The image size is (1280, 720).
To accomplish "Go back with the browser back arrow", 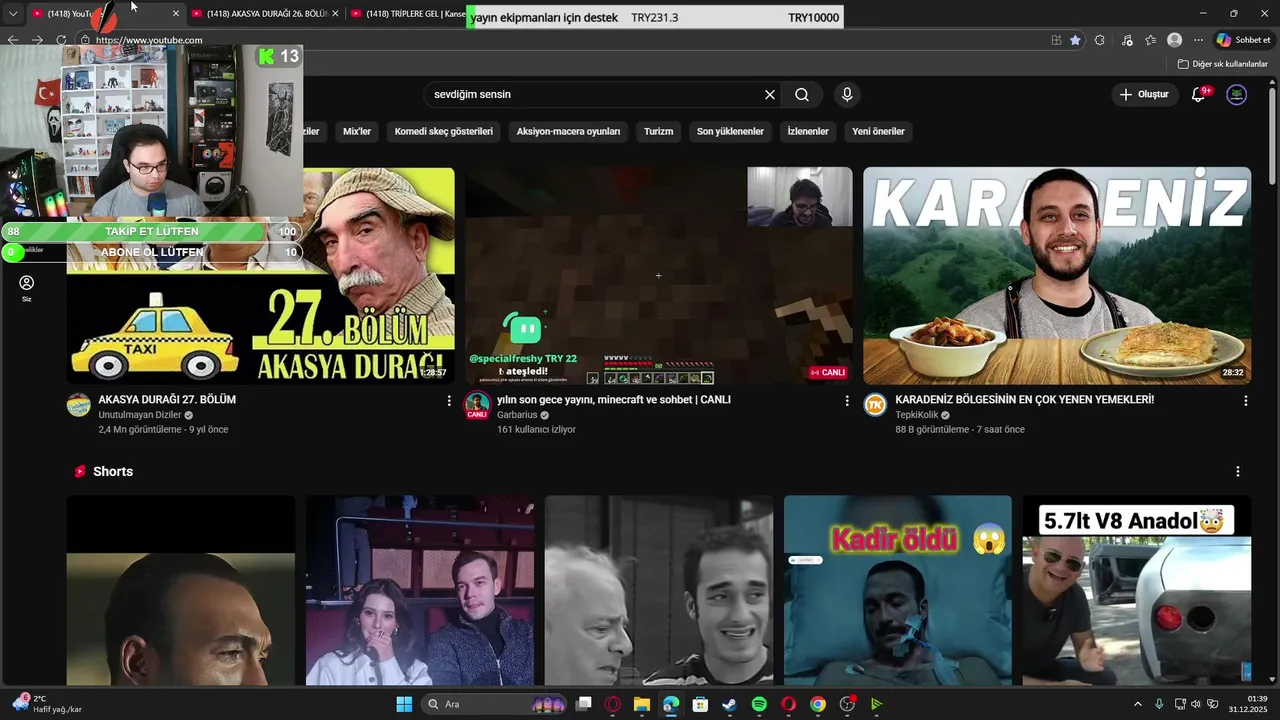I will coord(13,40).
